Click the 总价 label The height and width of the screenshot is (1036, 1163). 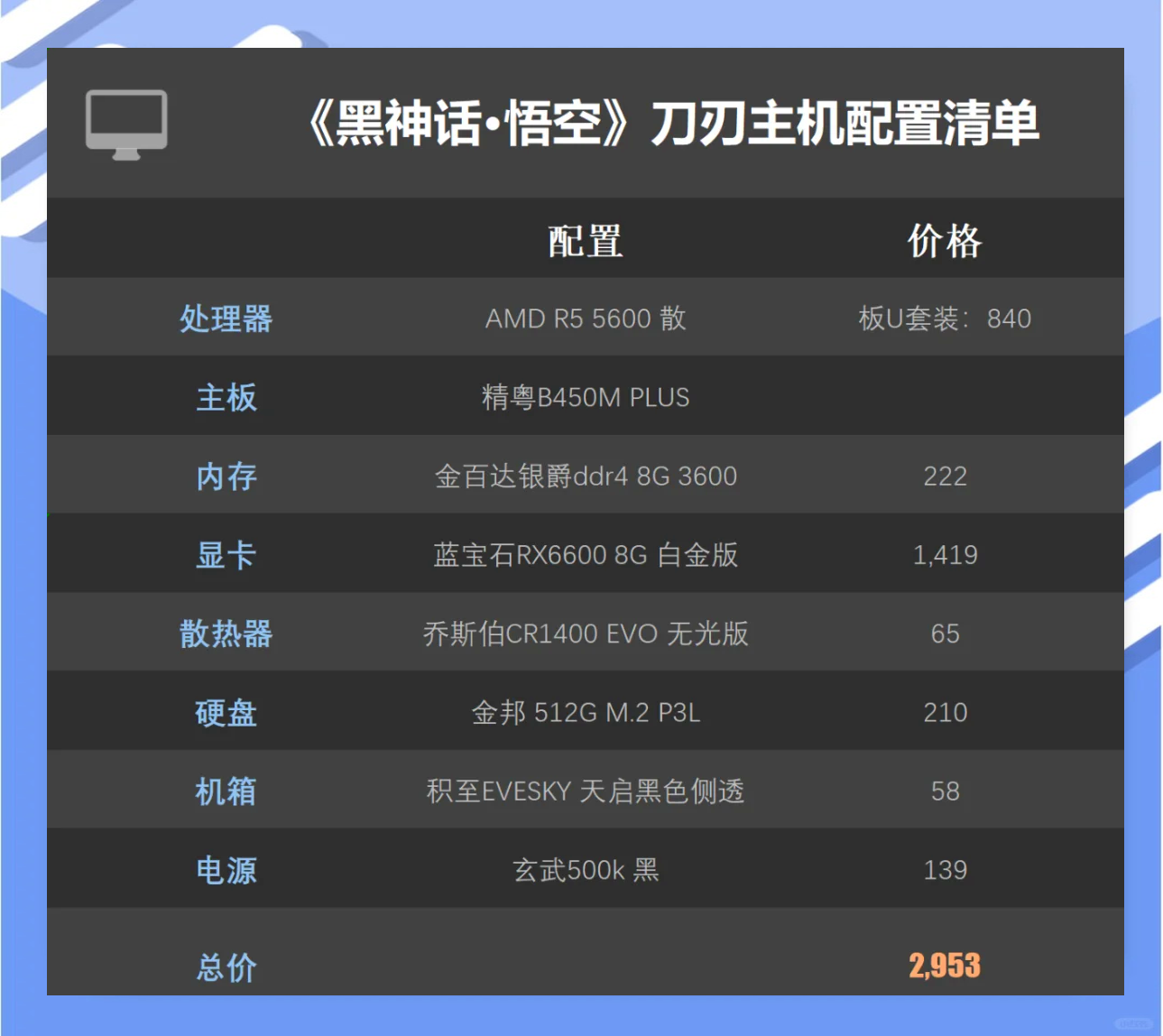pos(226,967)
